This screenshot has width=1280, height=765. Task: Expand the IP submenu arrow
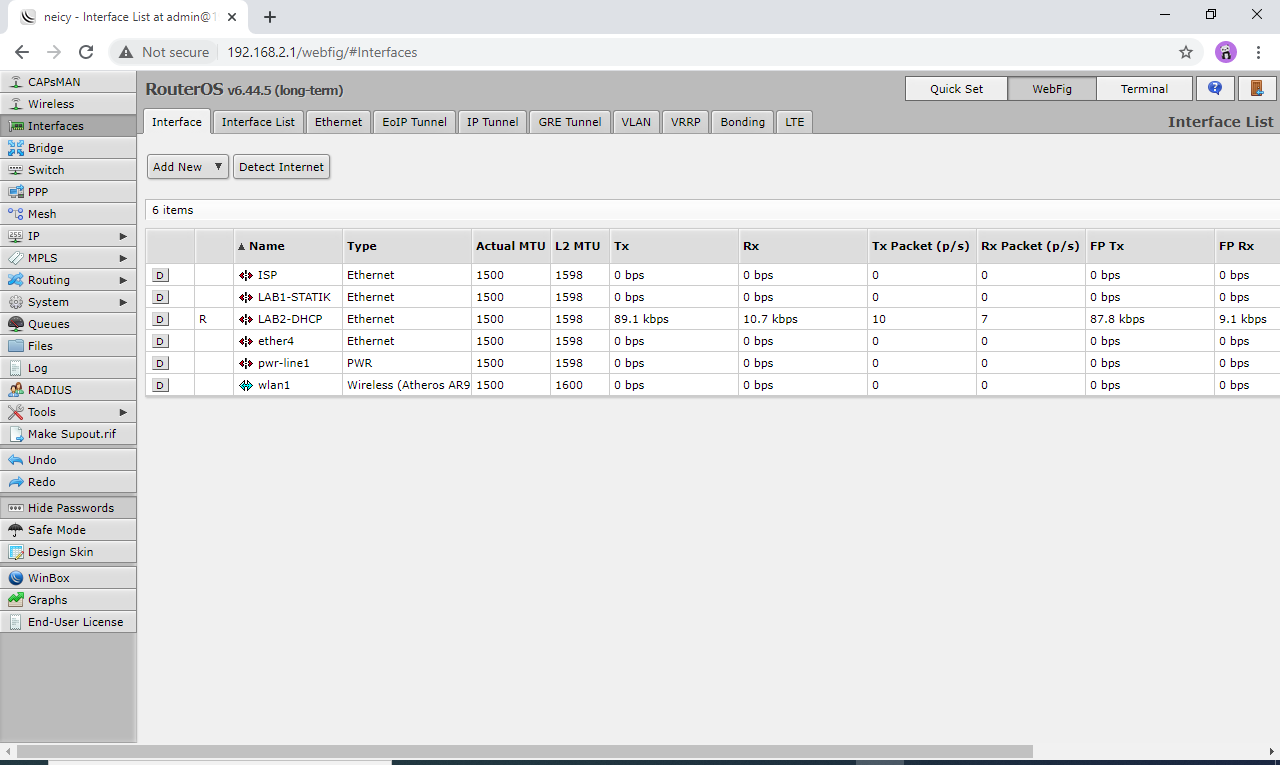tap(123, 236)
